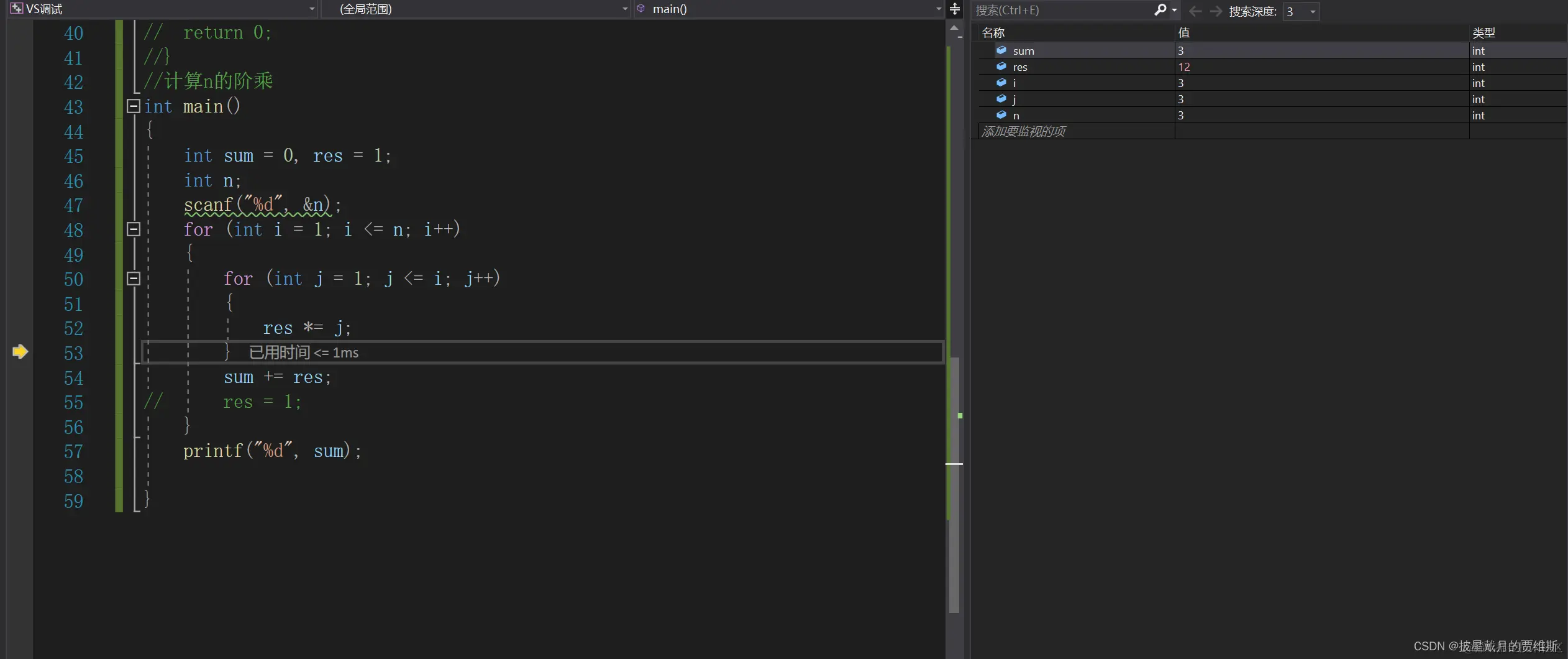Click the n variable icon in watch list
The image size is (1568, 659).
1001,114
